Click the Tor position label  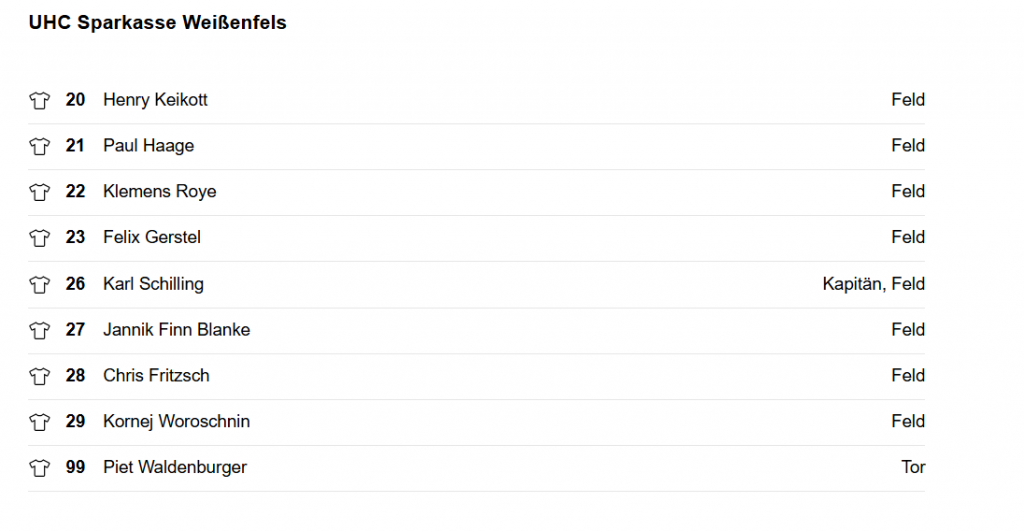(x=913, y=467)
